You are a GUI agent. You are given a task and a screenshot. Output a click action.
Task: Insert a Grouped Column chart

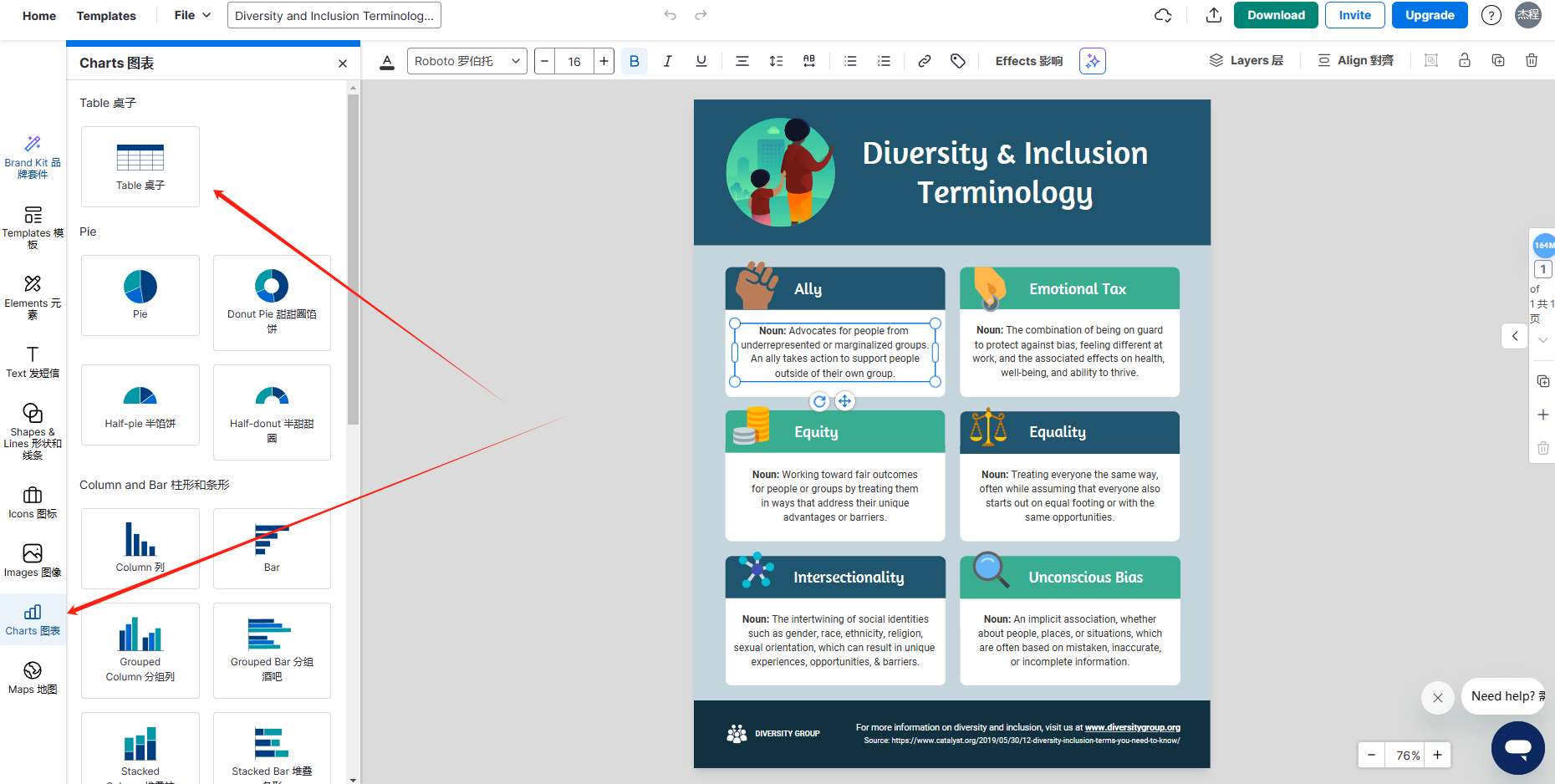click(x=140, y=650)
